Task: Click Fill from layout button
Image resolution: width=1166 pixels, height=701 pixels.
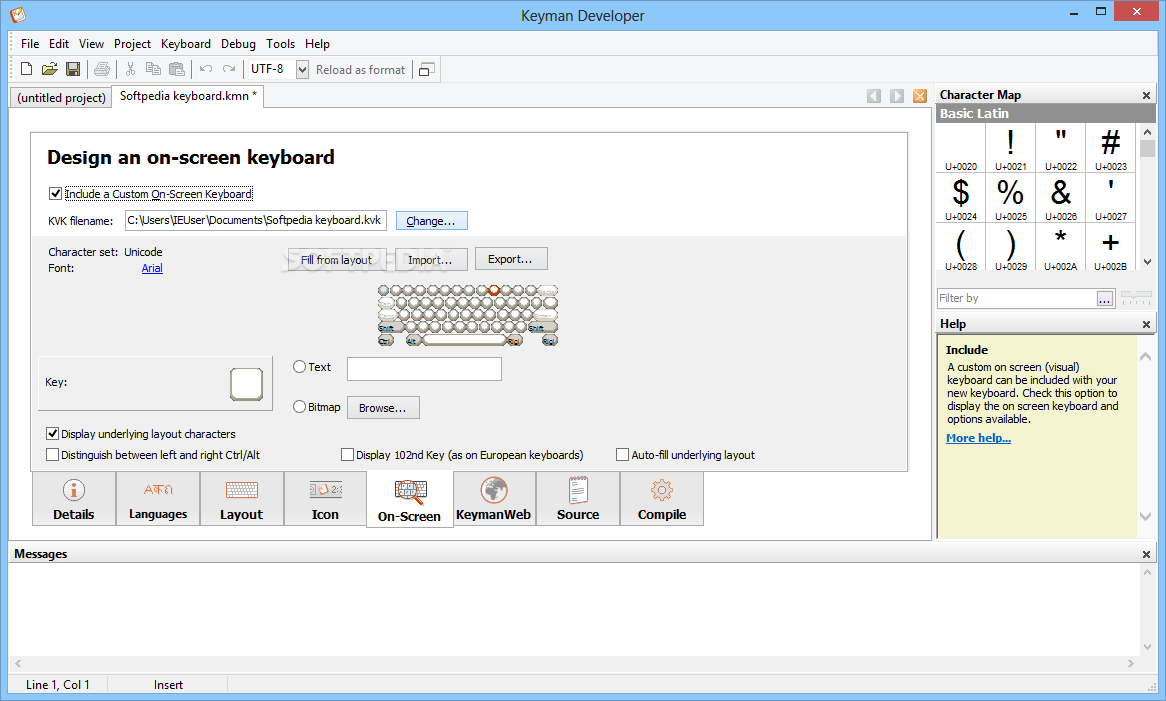Action: (336, 259)
